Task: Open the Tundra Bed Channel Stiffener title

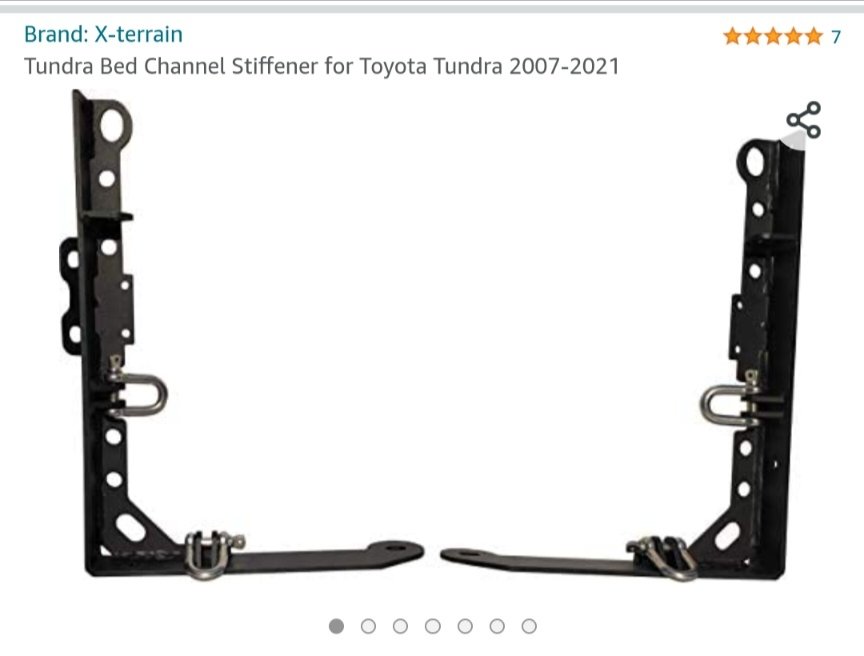Action: 322,66
